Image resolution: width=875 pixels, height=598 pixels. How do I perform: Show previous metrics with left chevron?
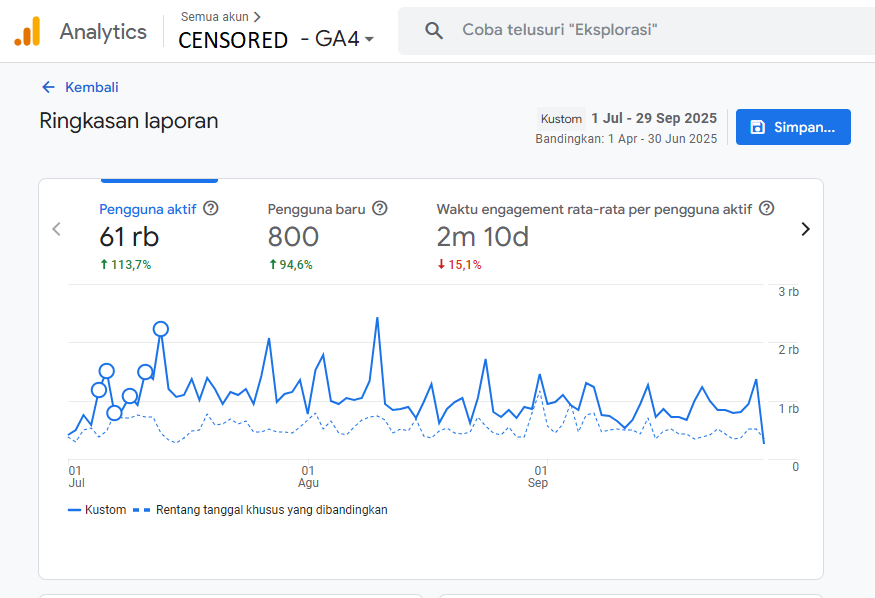(x=56, y=229)
